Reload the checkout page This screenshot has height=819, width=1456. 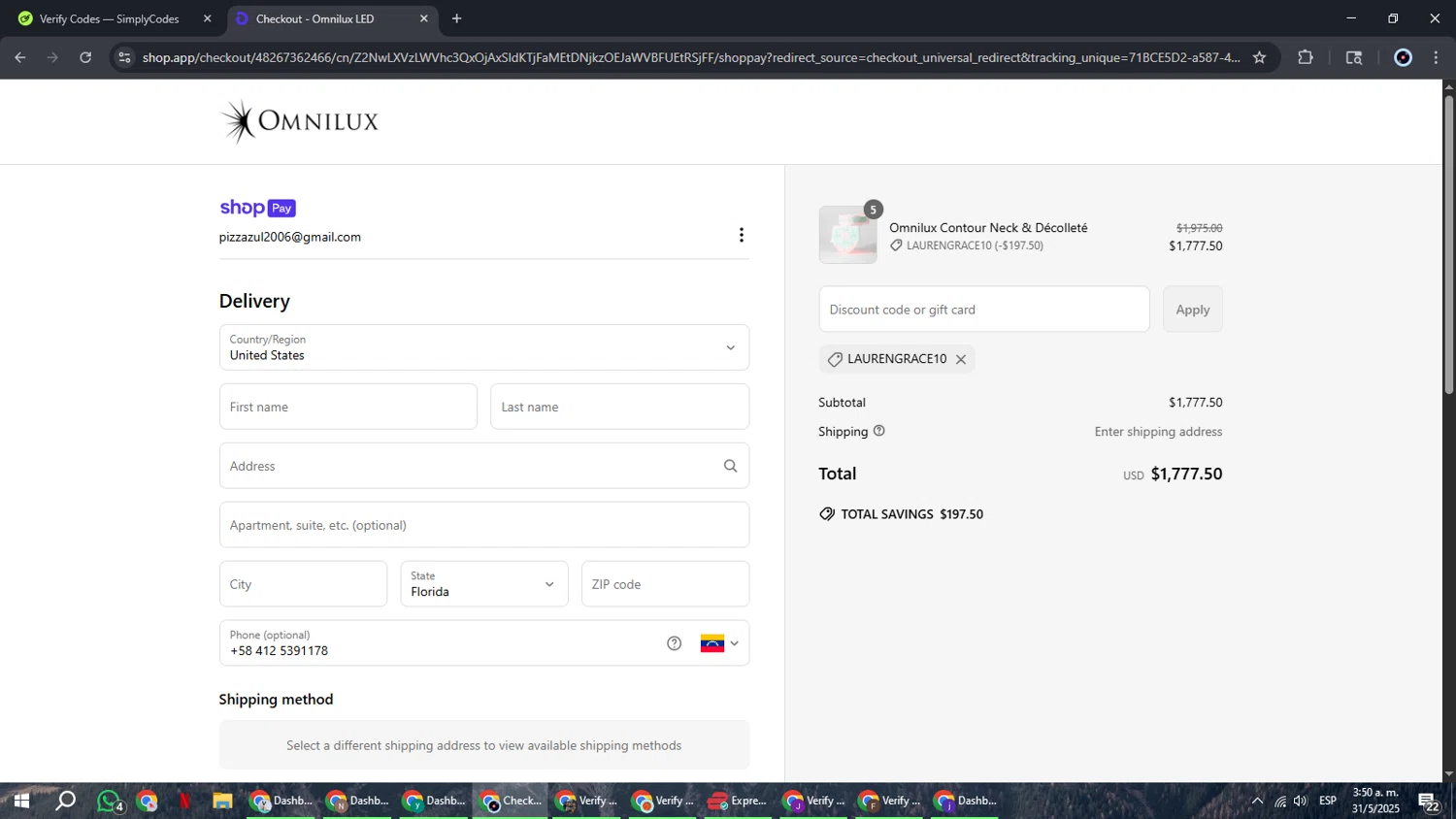pyautogui.click(x=85, y=57)
